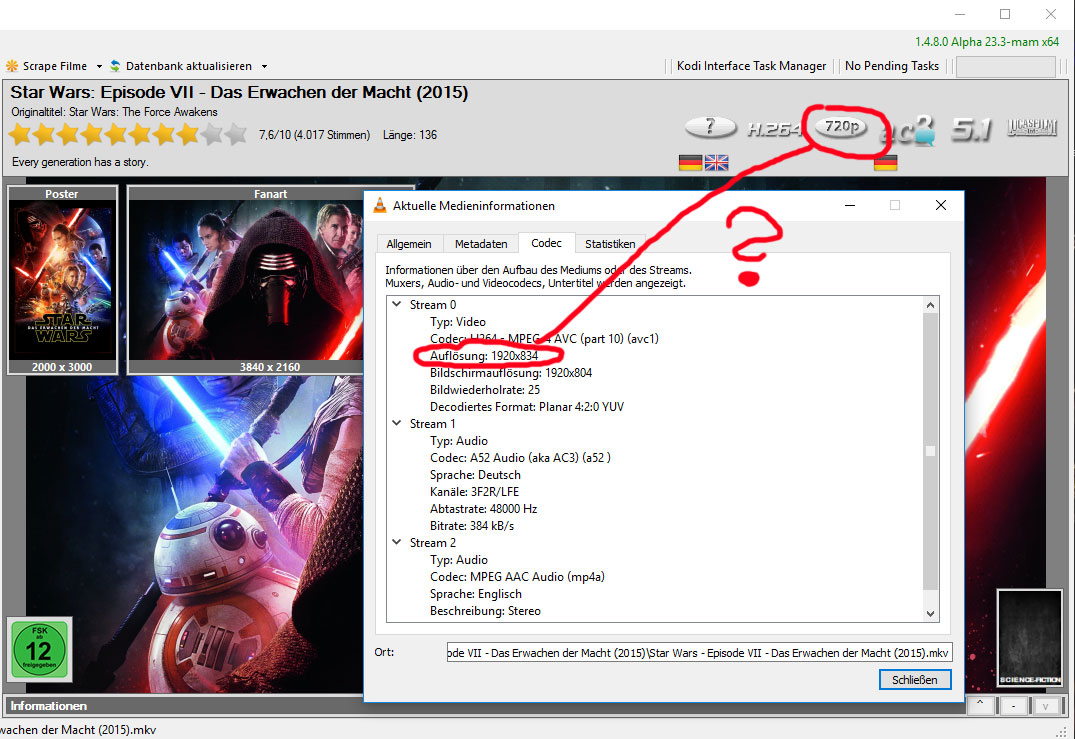The width and height of the screenshot is (1075, 739).
Task: Select the 'Bitrate: 384 kB/s' row
Action: tap(472, 526)
